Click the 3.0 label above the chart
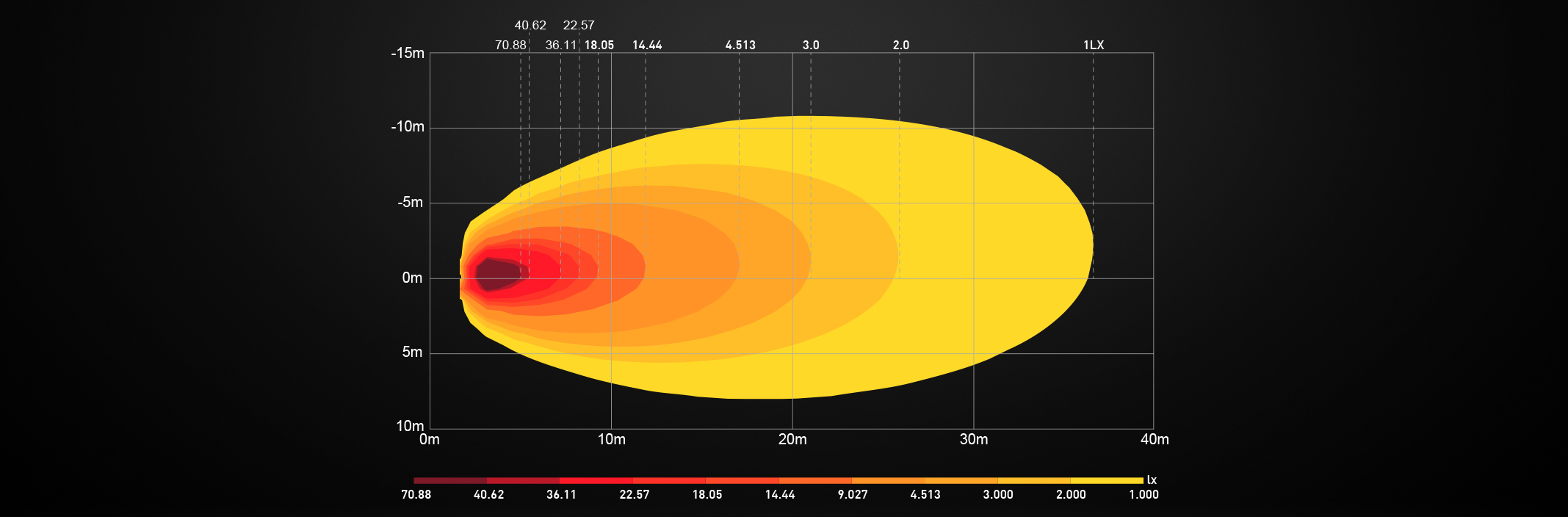 click(x=811, y=45)
